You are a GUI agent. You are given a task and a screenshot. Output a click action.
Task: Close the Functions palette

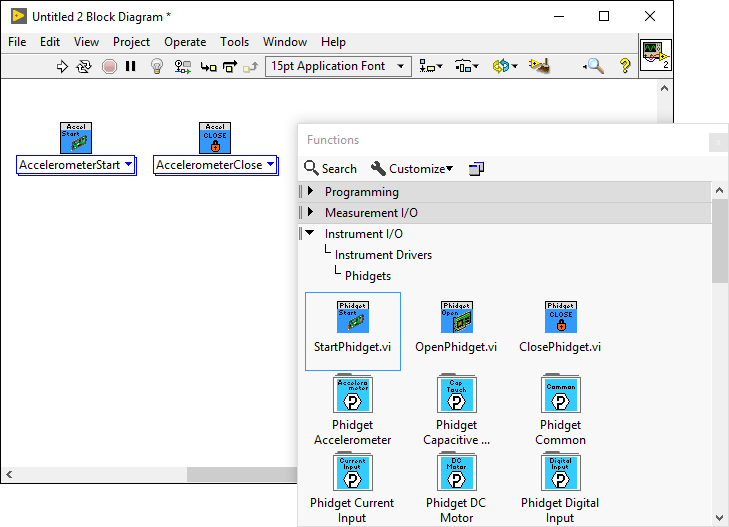(x=718, y=142)
